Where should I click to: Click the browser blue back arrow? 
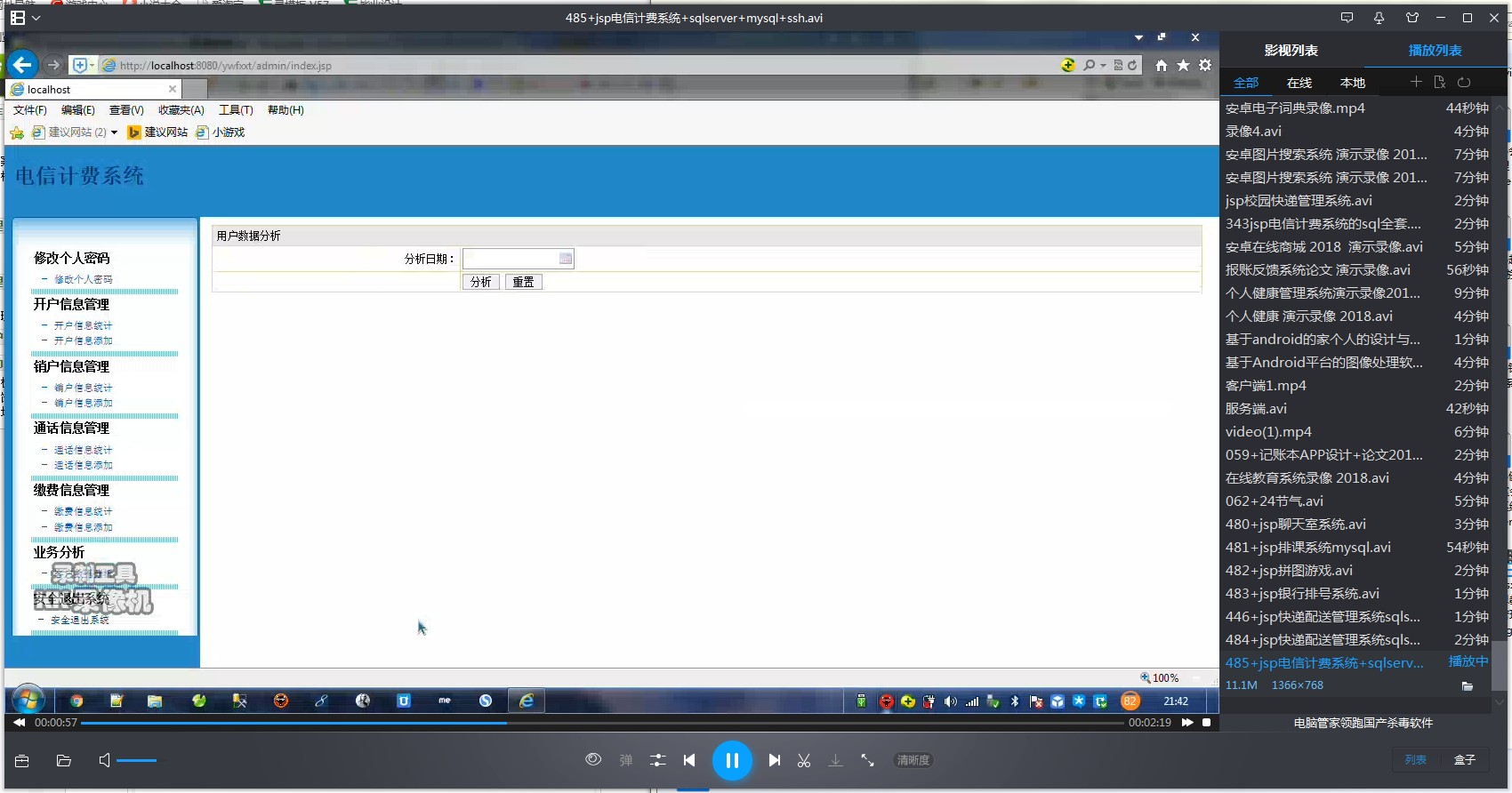click(23, 64)
